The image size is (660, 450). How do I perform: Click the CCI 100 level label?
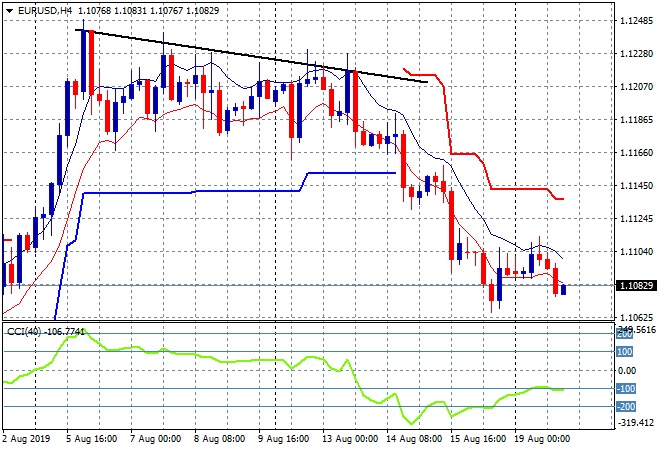pyautogui.click(x=625, y=352)
